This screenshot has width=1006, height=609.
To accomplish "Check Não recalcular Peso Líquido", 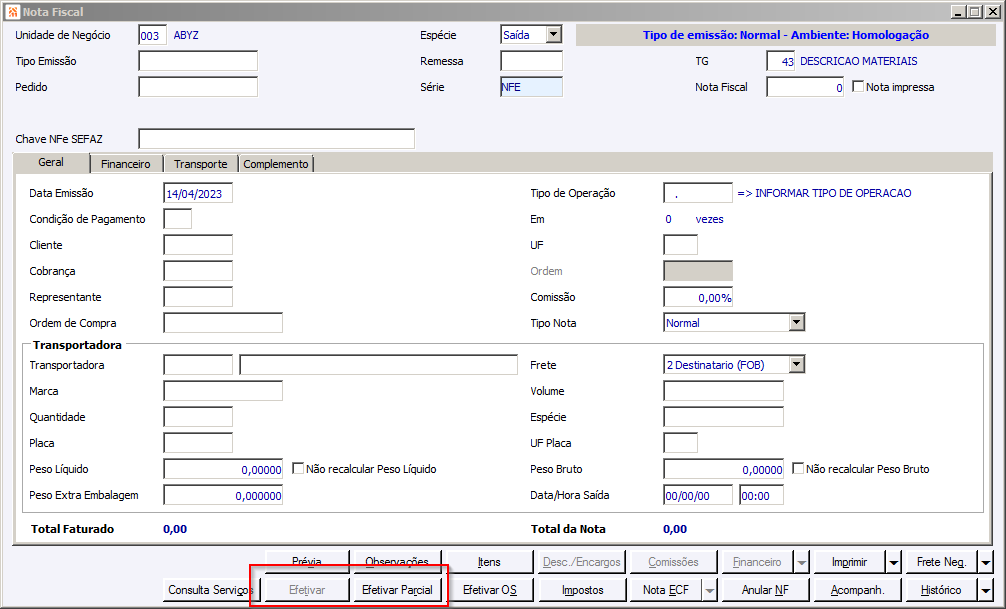I will pos(298,468).
